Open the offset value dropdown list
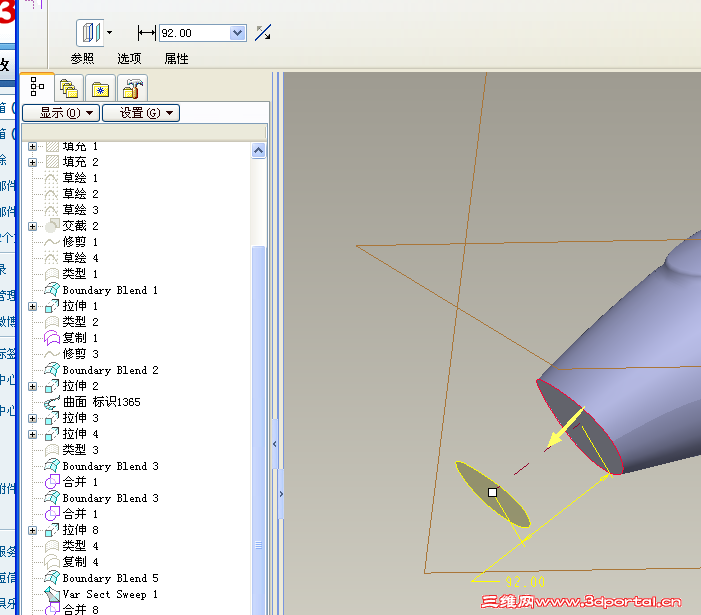Image resolution: width=701 pixels, height=615 pixels. tap(237, 33)
